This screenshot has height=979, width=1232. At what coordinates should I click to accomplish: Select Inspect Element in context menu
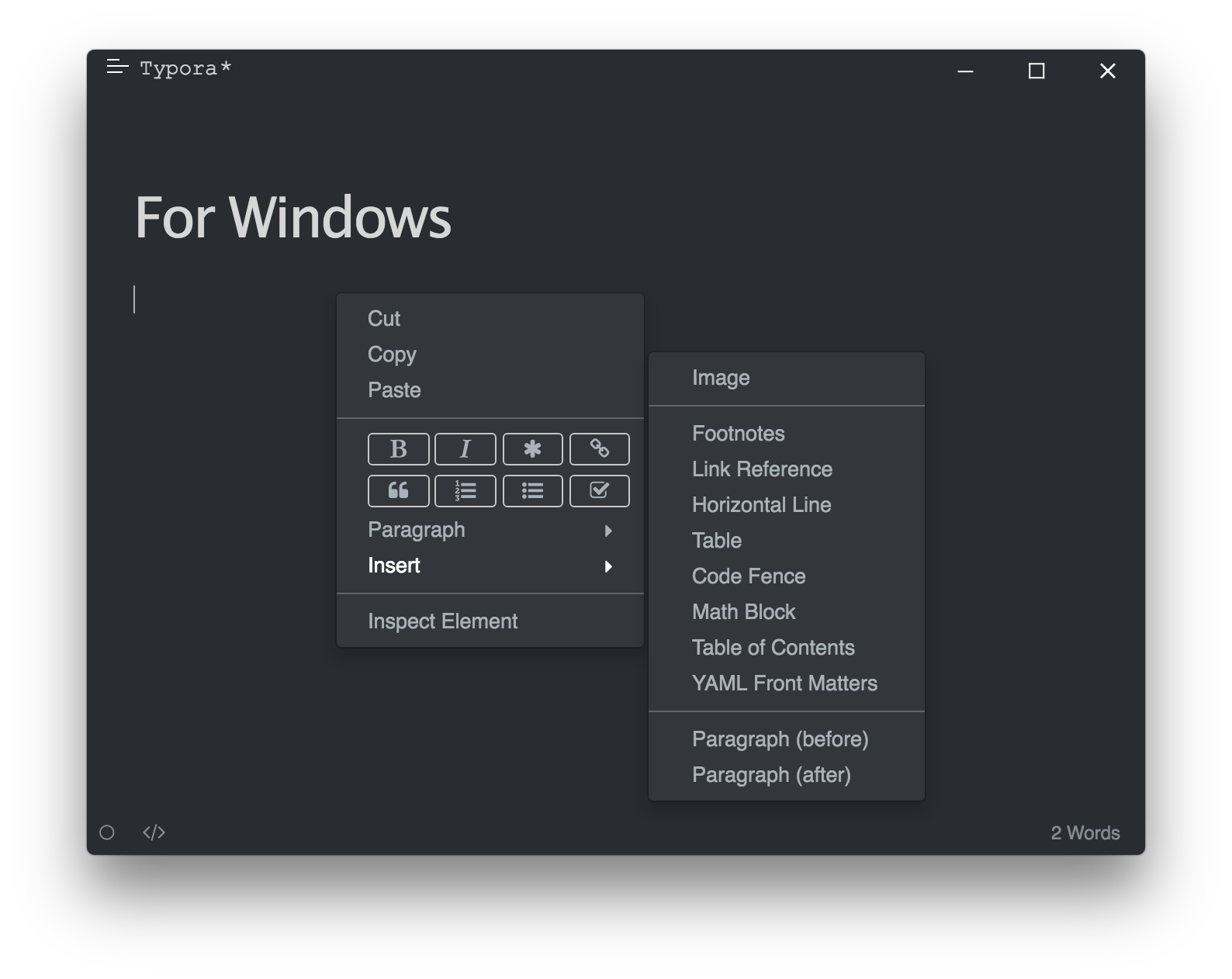[x=490, y=621]
